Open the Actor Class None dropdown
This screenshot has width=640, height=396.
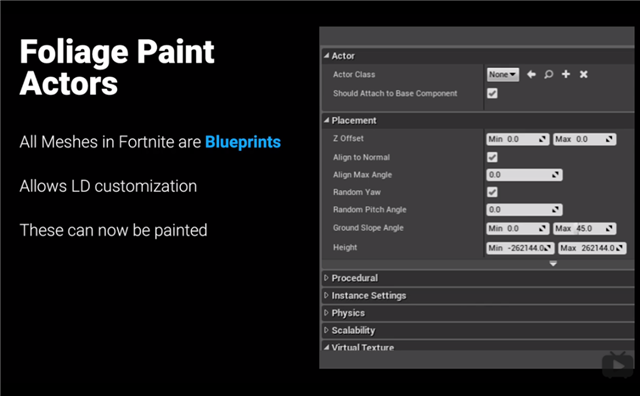(x=503, y=74)
